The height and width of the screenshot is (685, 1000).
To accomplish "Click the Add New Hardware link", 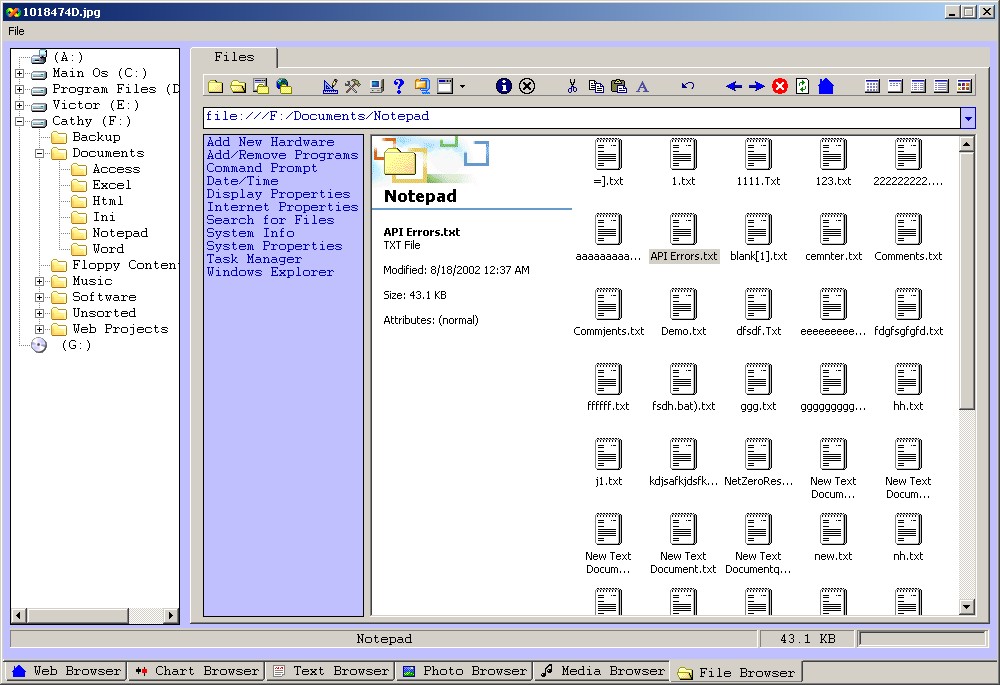I will 270,142.
